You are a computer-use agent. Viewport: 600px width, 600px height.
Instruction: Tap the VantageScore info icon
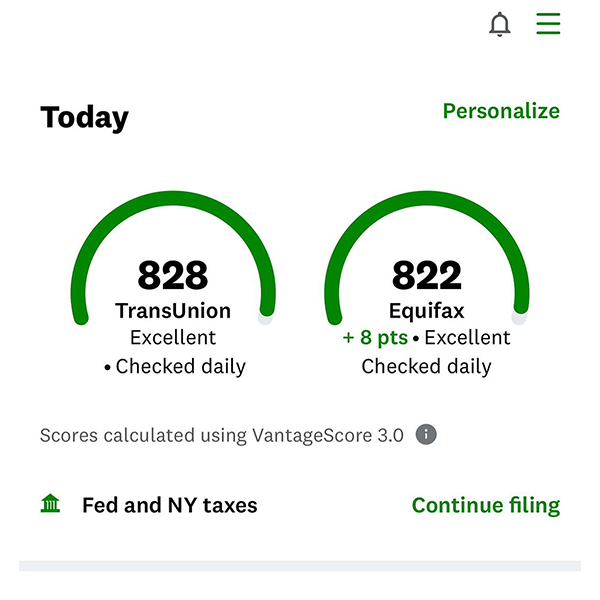point(426,435)
